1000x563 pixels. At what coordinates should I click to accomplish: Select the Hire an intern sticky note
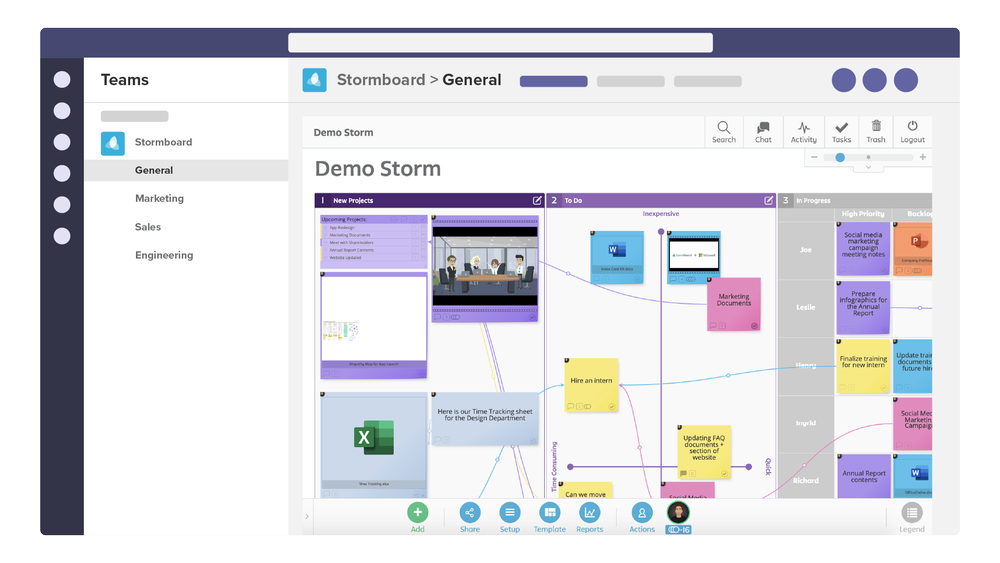pos(591,384)
